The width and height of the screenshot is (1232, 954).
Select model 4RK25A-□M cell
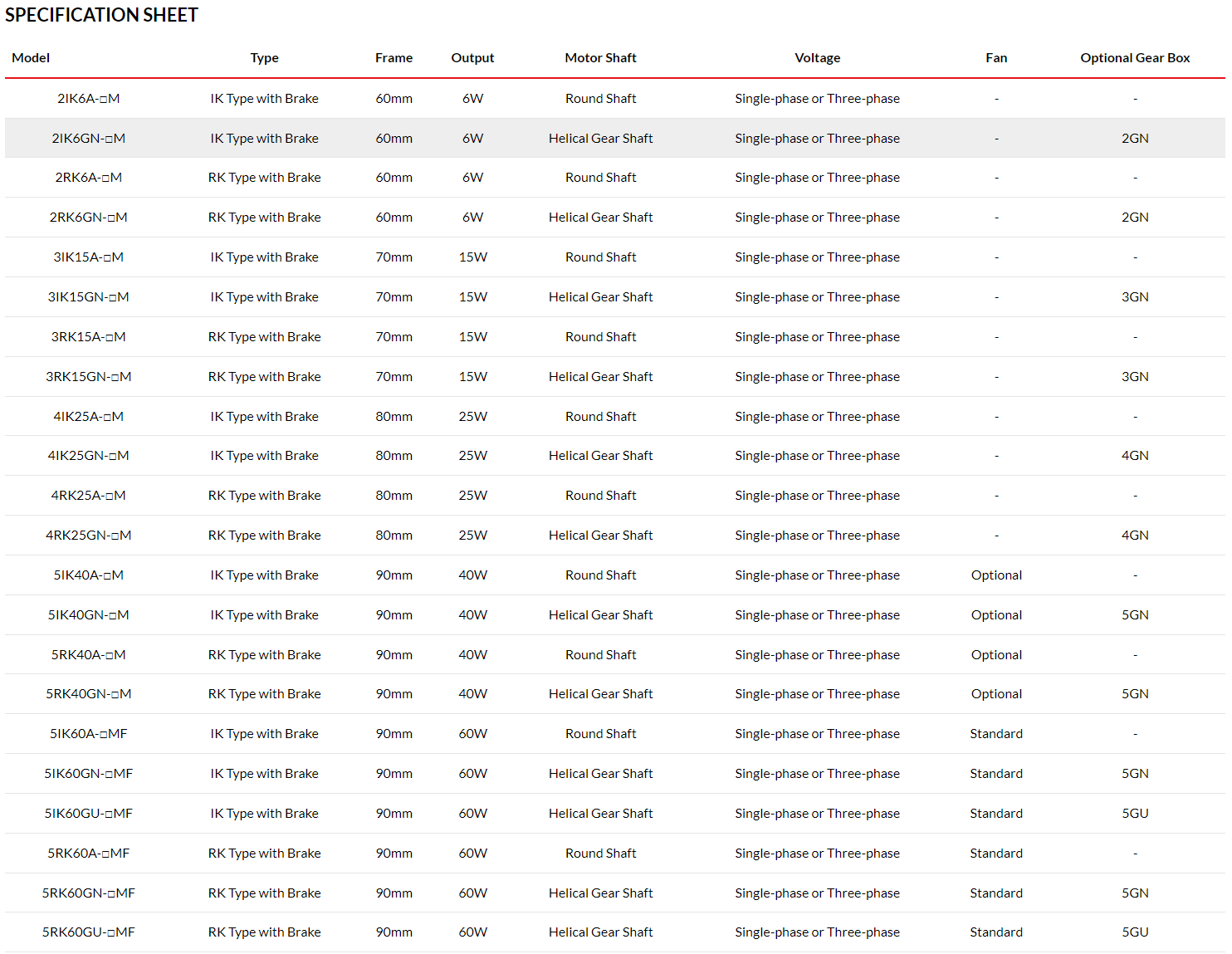click(89, 496)
